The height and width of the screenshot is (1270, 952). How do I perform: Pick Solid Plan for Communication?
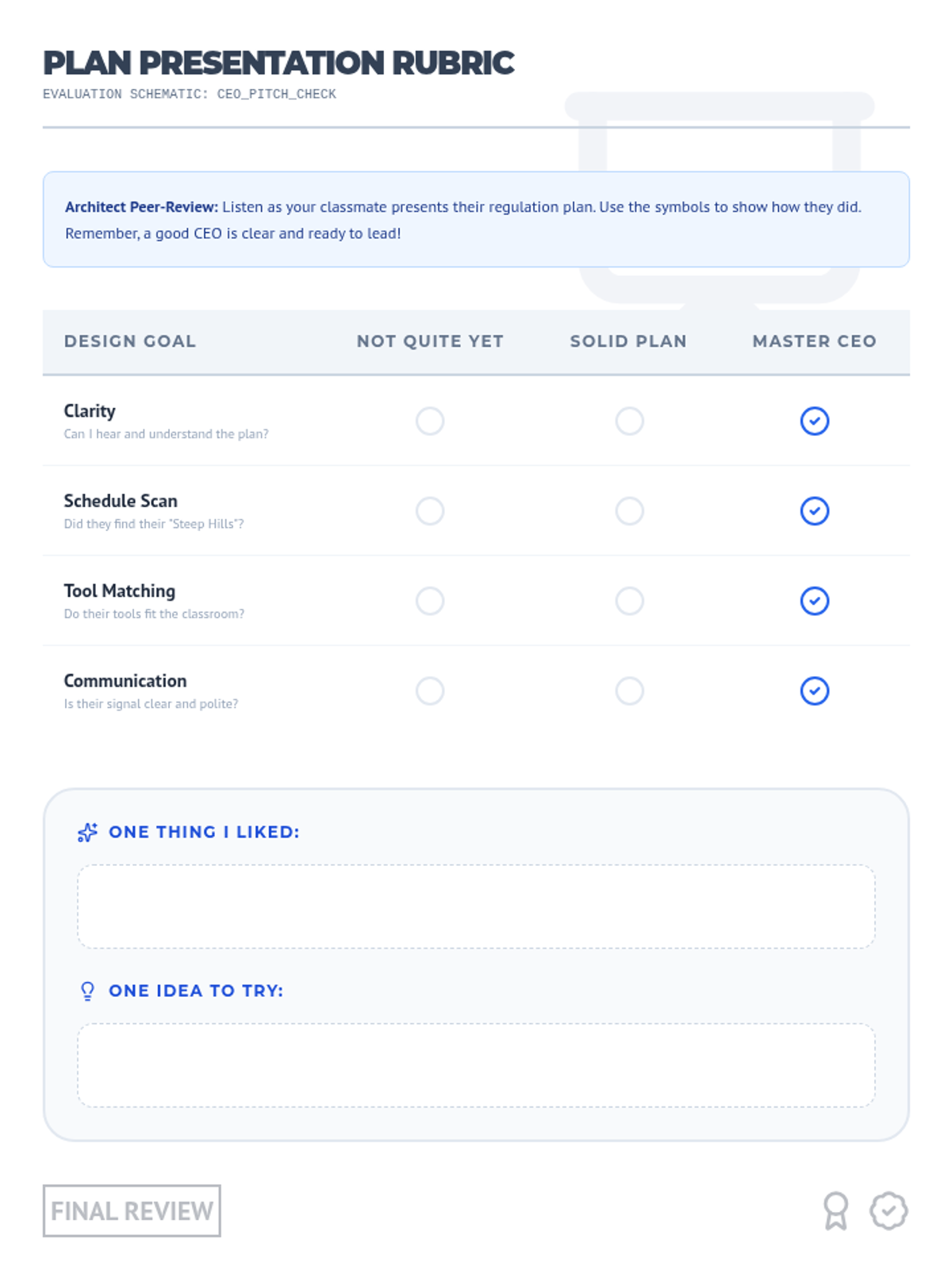point(629,691)
